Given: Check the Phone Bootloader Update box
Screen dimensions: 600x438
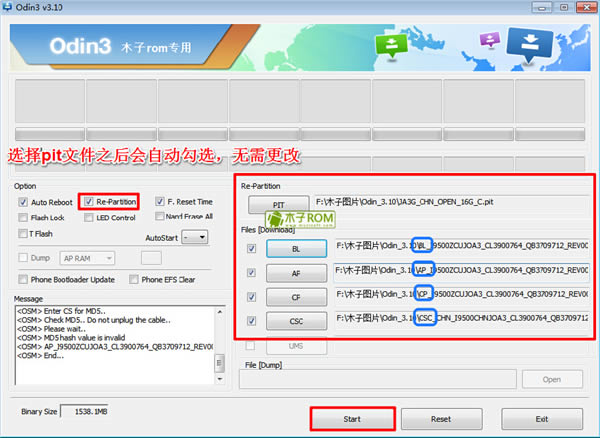Looking at the screenshot, I should [x=23, y=279].
